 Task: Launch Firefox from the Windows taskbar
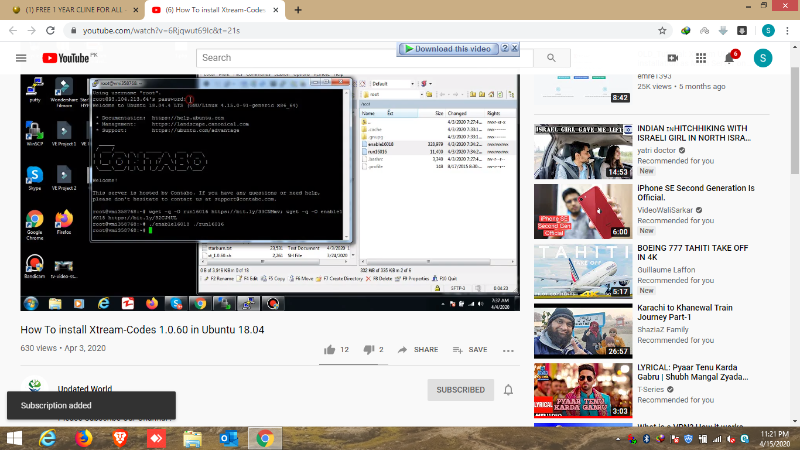[84, 439]
